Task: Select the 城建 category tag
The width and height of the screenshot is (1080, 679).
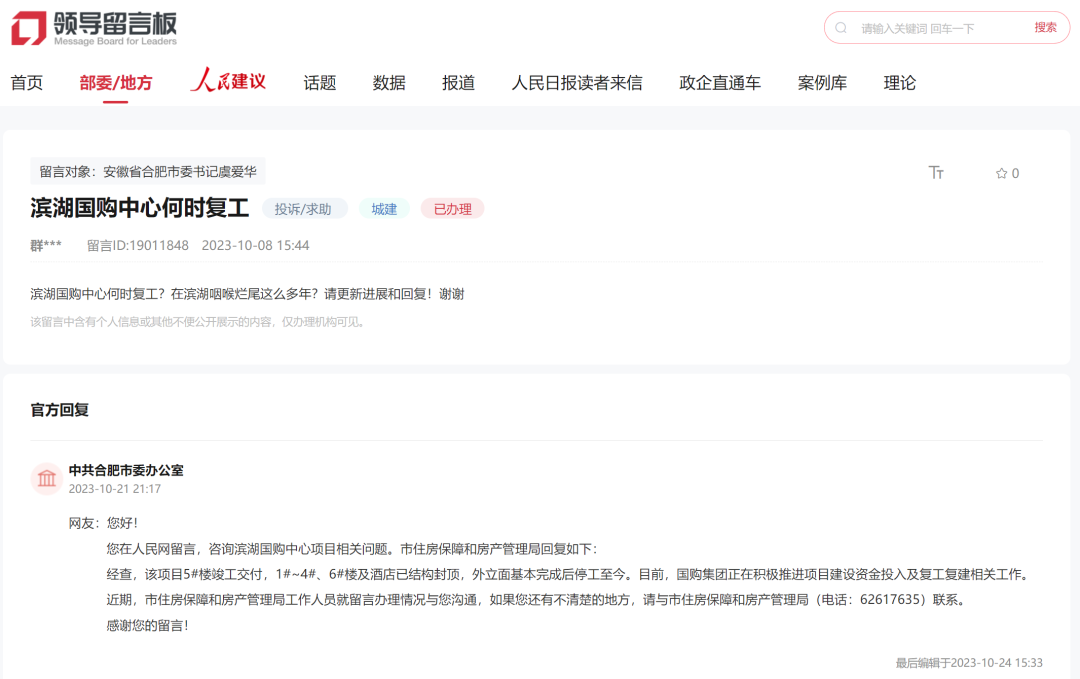Action: point(384,211)
